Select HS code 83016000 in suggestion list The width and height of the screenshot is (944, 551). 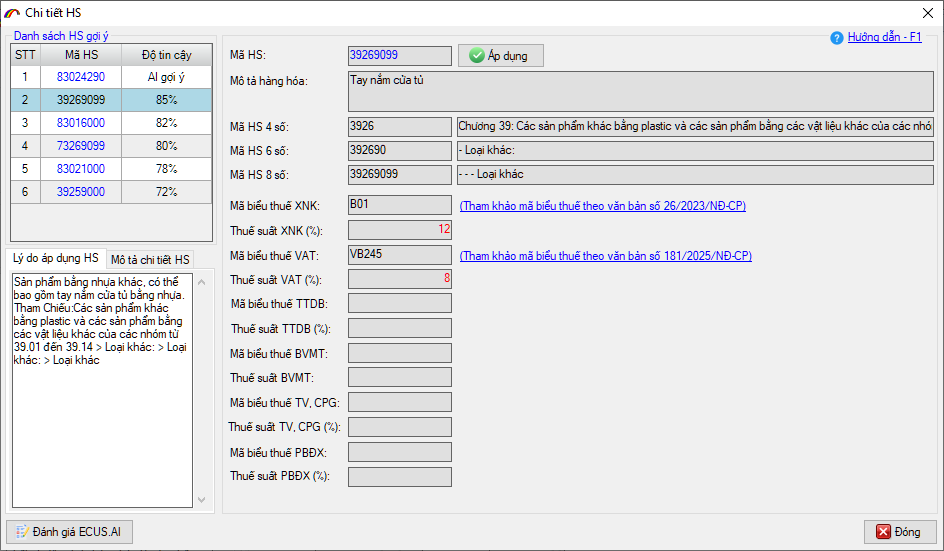80,123
